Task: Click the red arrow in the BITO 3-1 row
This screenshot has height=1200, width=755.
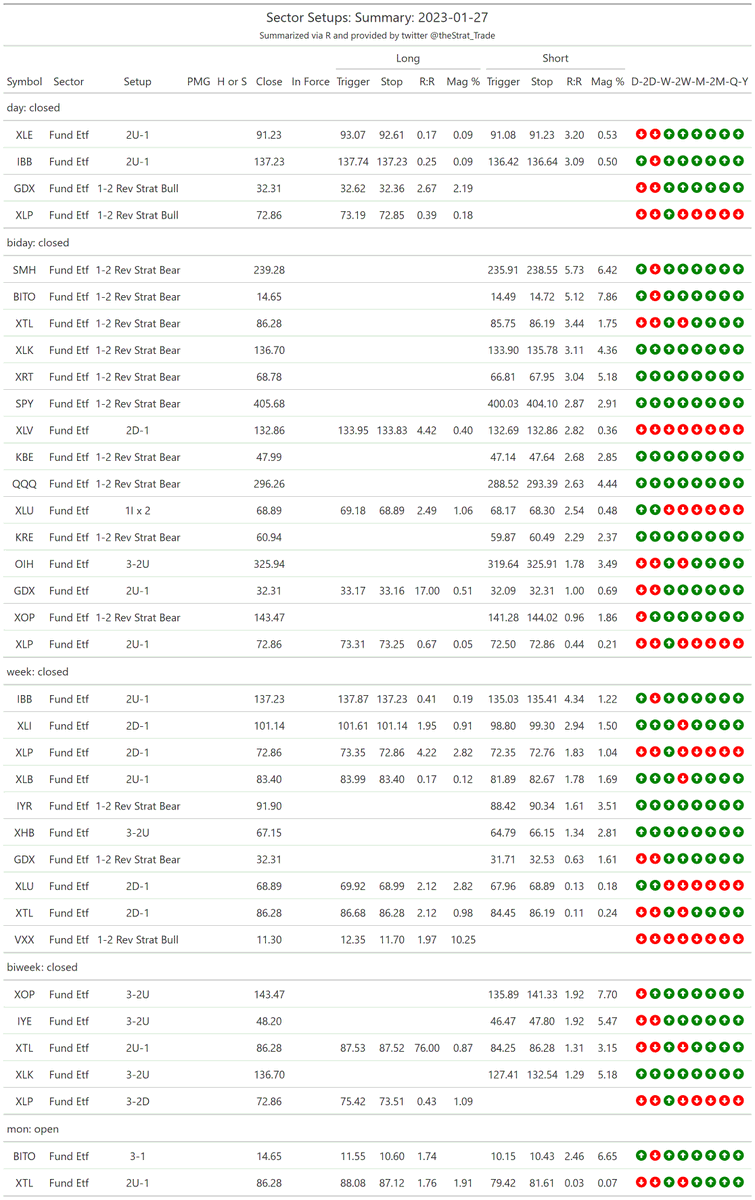Action: pyautogui.click(x=655, y=1155)
